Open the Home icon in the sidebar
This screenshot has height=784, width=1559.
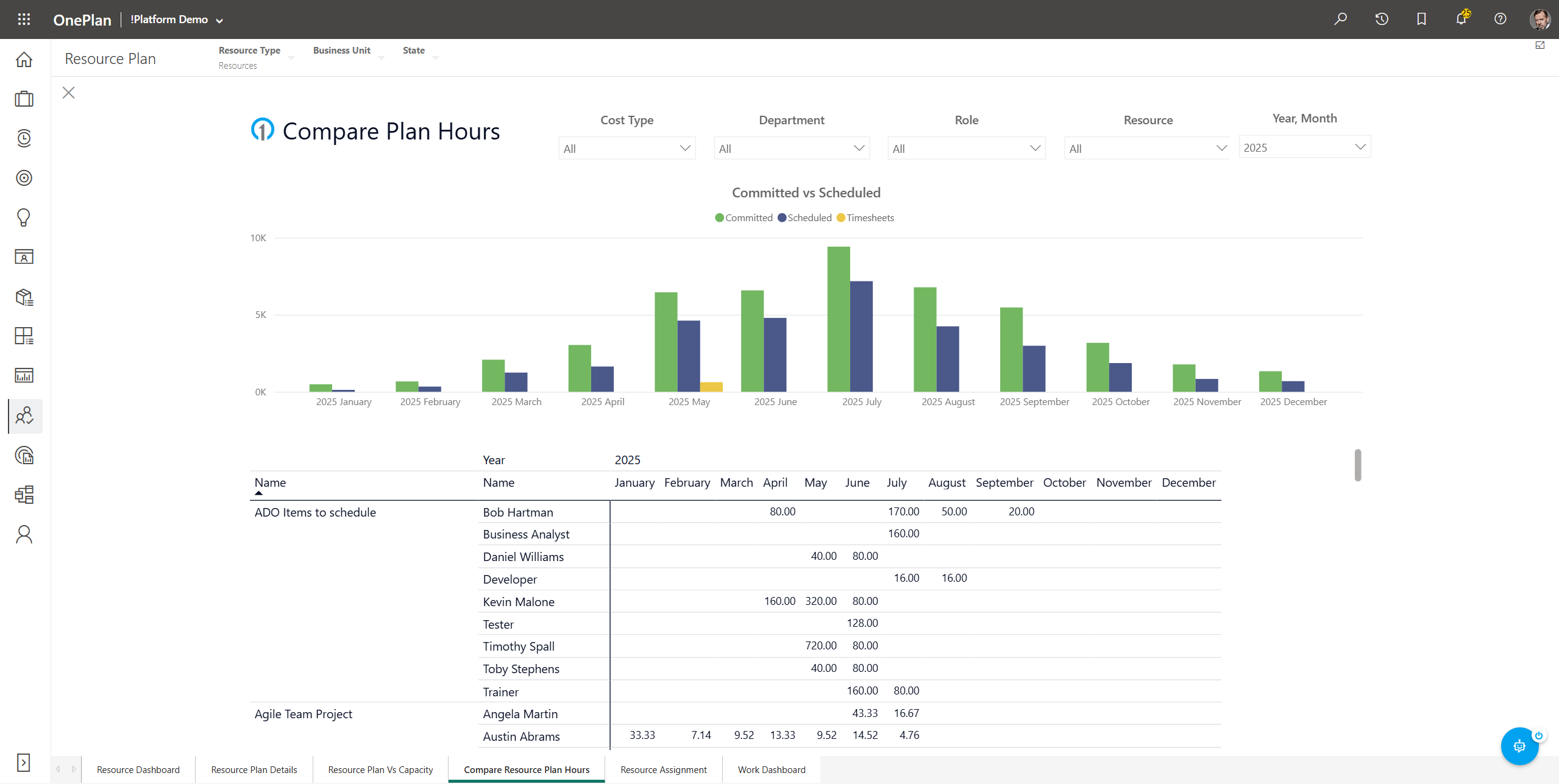click(x=24, y=59)
